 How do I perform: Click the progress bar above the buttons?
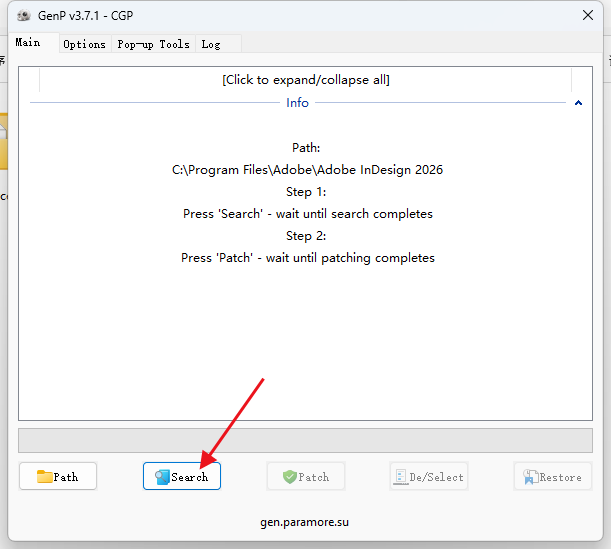pyautogui.click(x=306, y=441)
